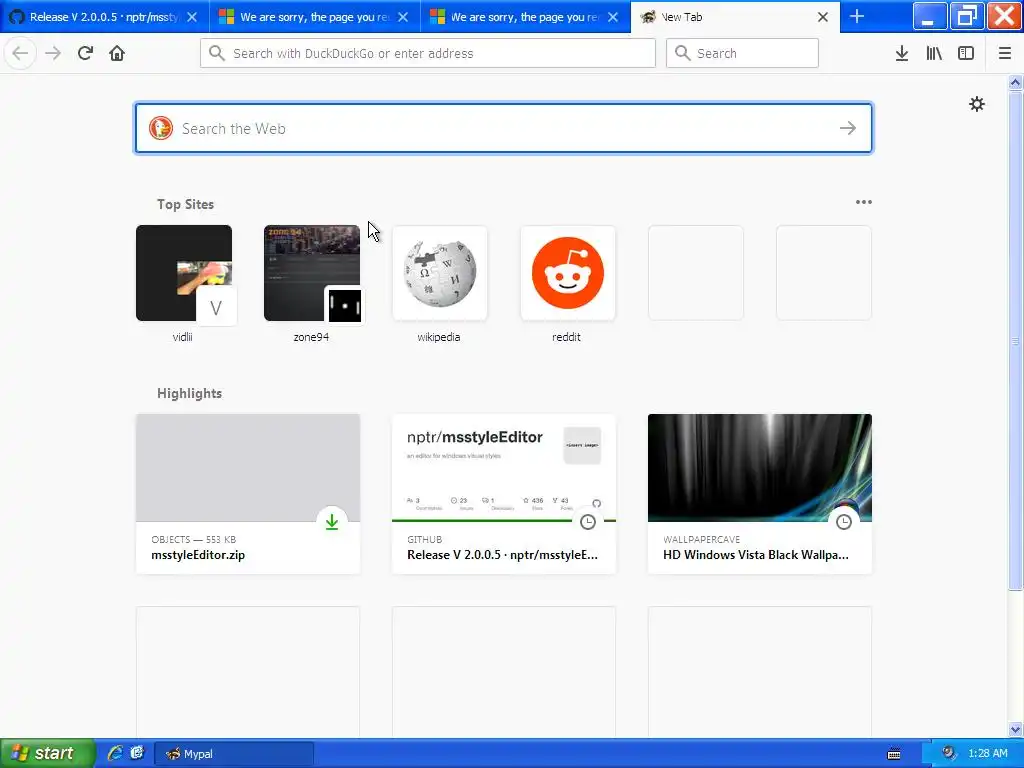Select Mypal taskbar button

234,754
